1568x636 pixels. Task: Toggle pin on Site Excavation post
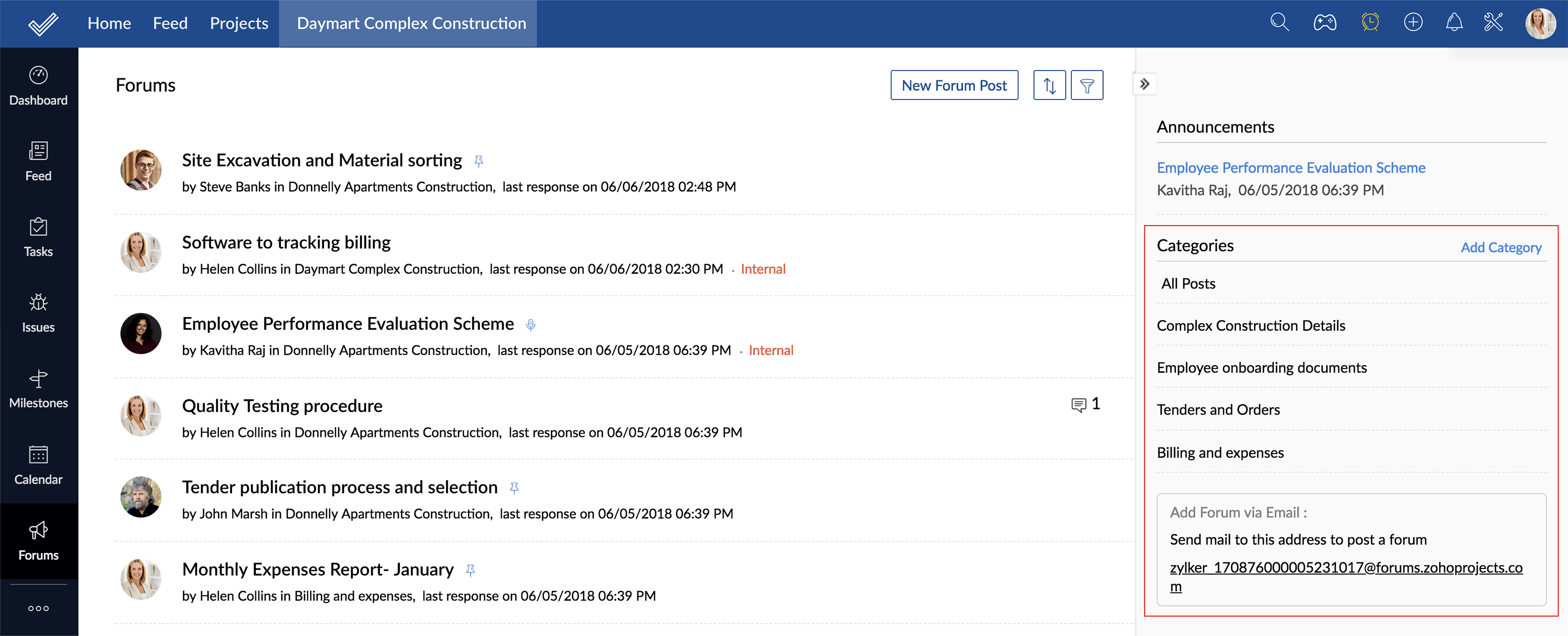tap(479, 162)
